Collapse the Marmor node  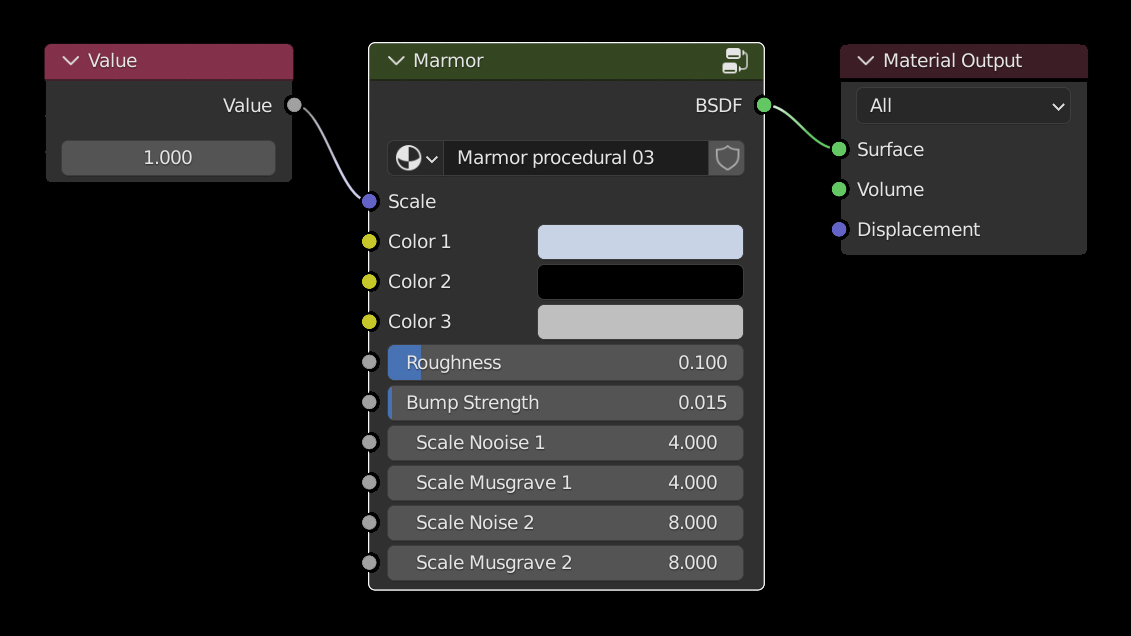396,61
